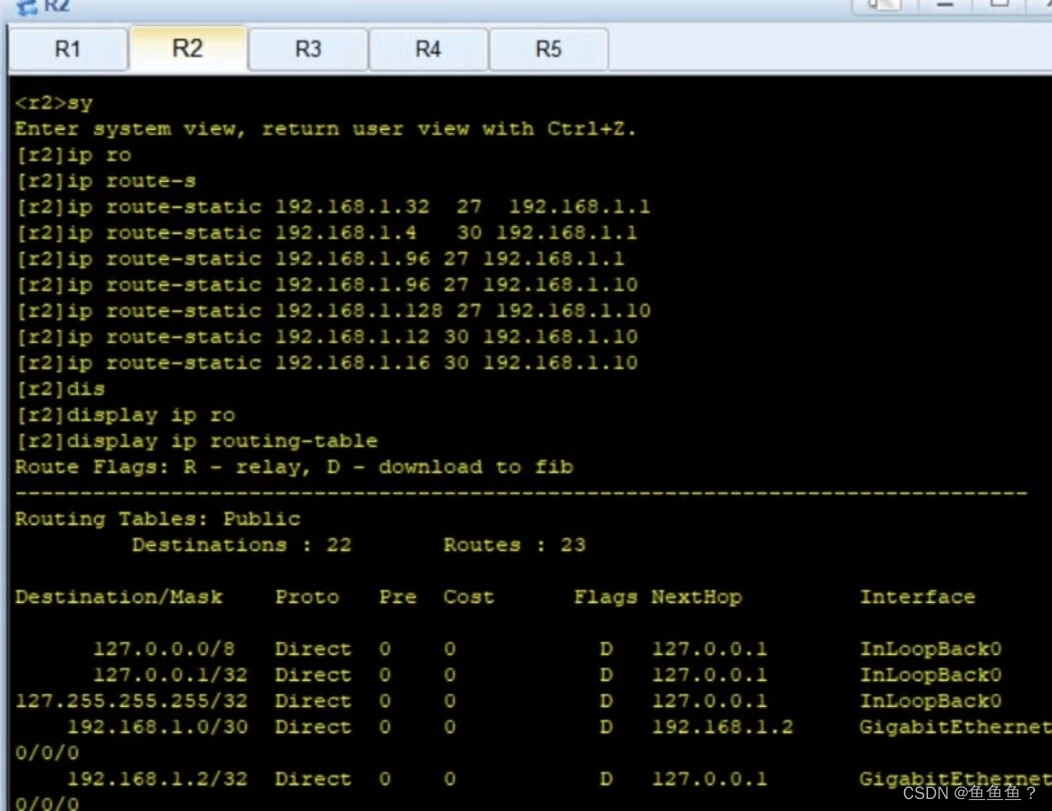Click the 'Route Flags' legend line
The image size is (1052, 811).
click(294, 467)
